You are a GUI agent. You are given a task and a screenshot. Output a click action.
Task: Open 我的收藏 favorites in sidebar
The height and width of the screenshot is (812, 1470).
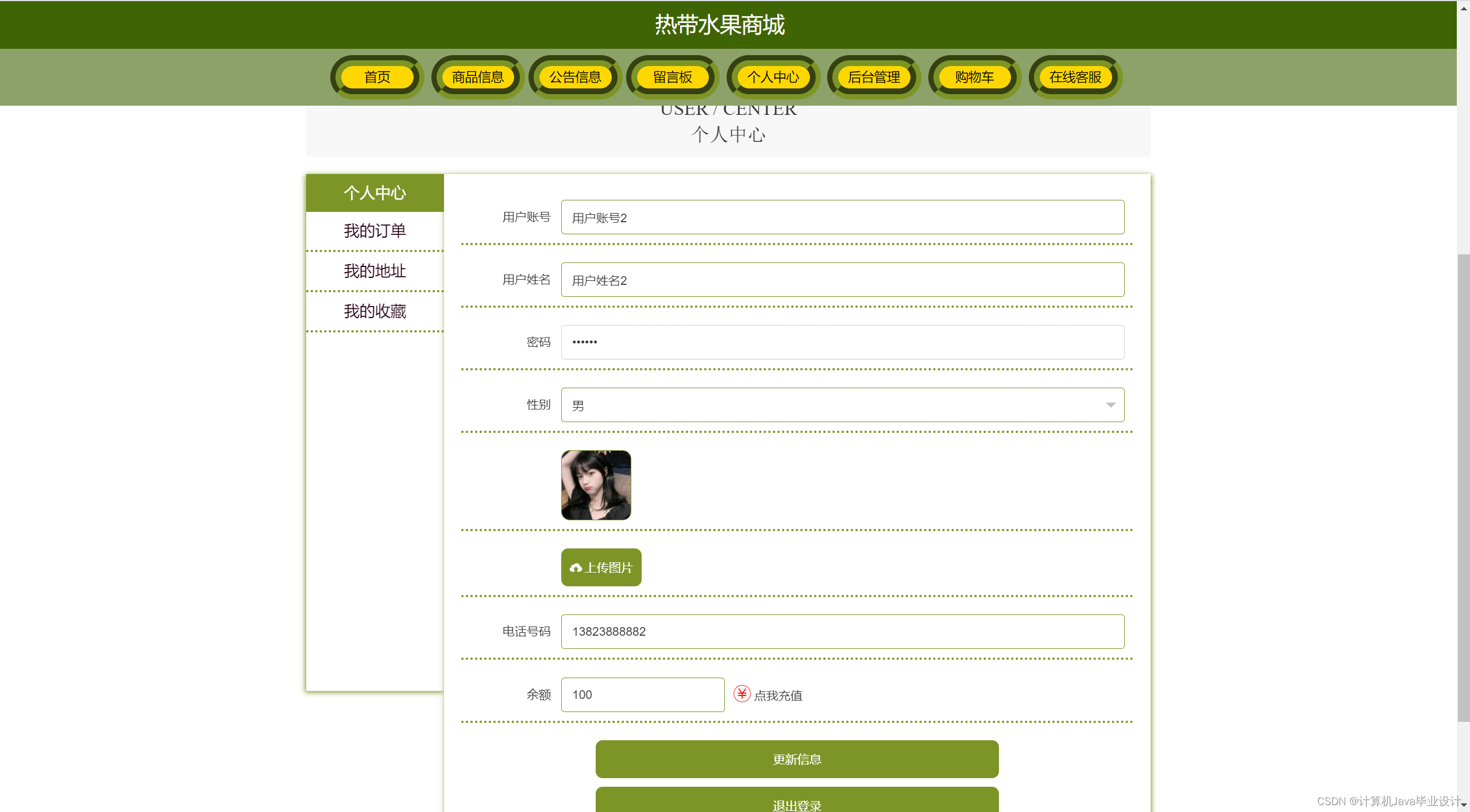375,311
